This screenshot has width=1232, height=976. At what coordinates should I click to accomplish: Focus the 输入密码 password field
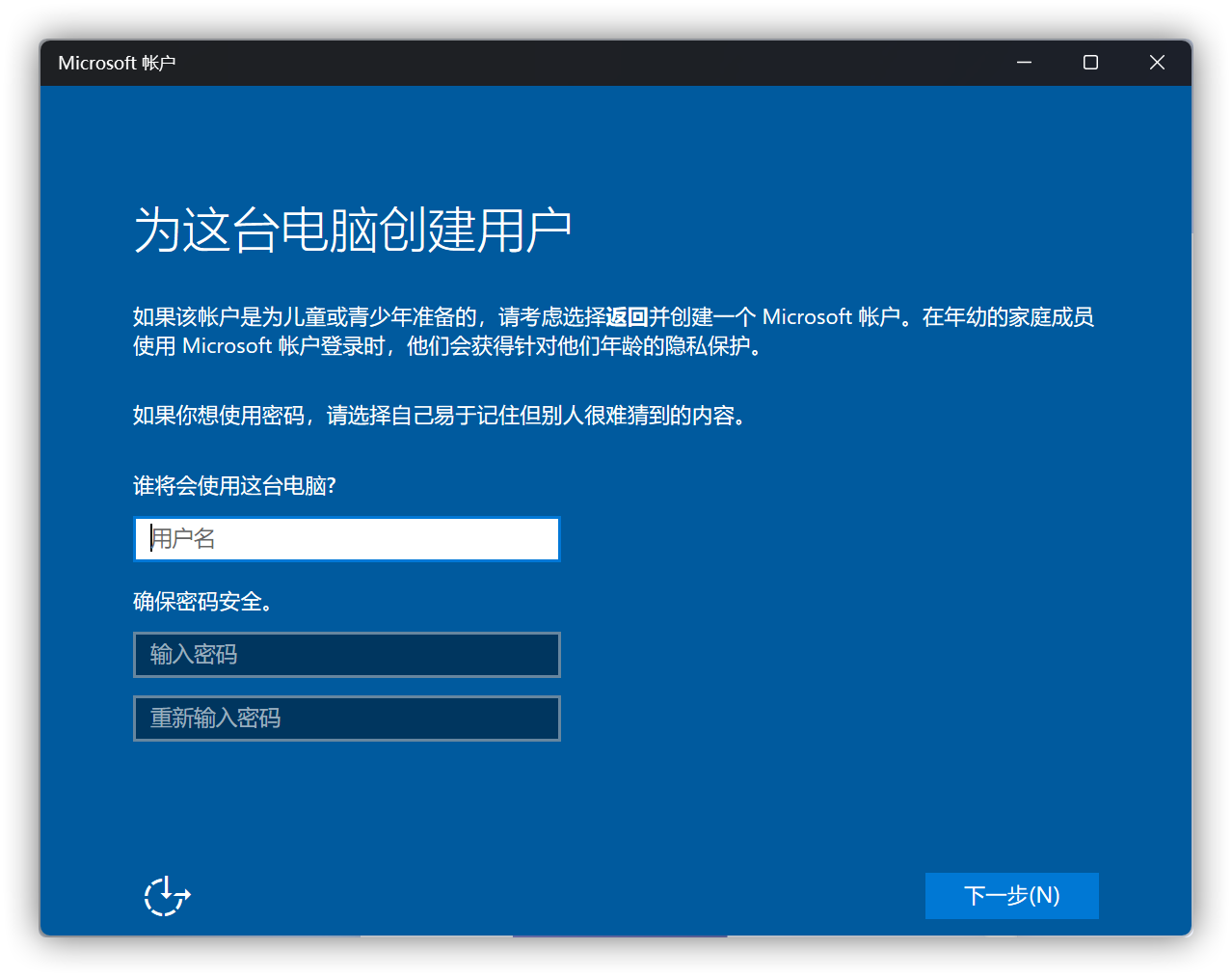pyautogui.click(x=347, y=655)
